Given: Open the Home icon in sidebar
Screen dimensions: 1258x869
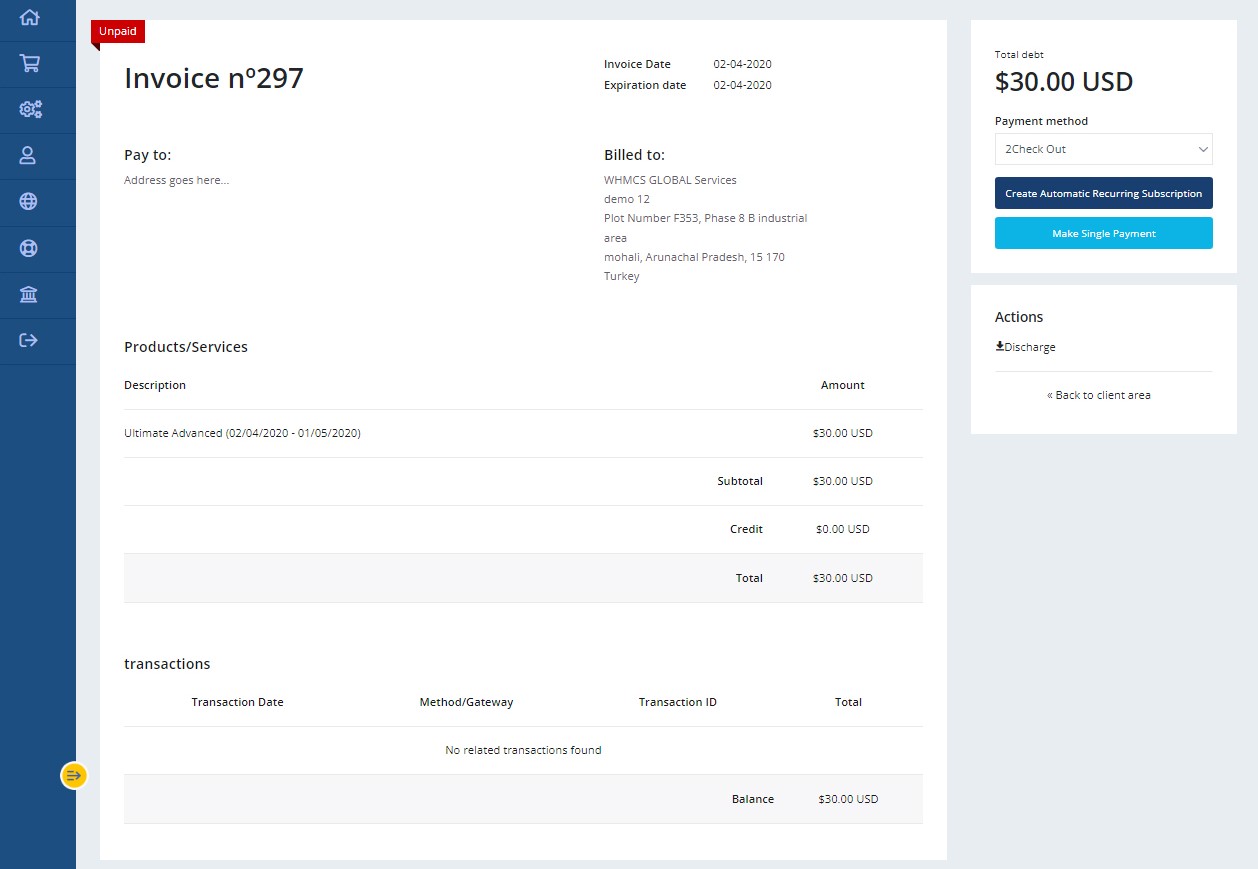Looking at the screenshot, I should pos(29,18).
